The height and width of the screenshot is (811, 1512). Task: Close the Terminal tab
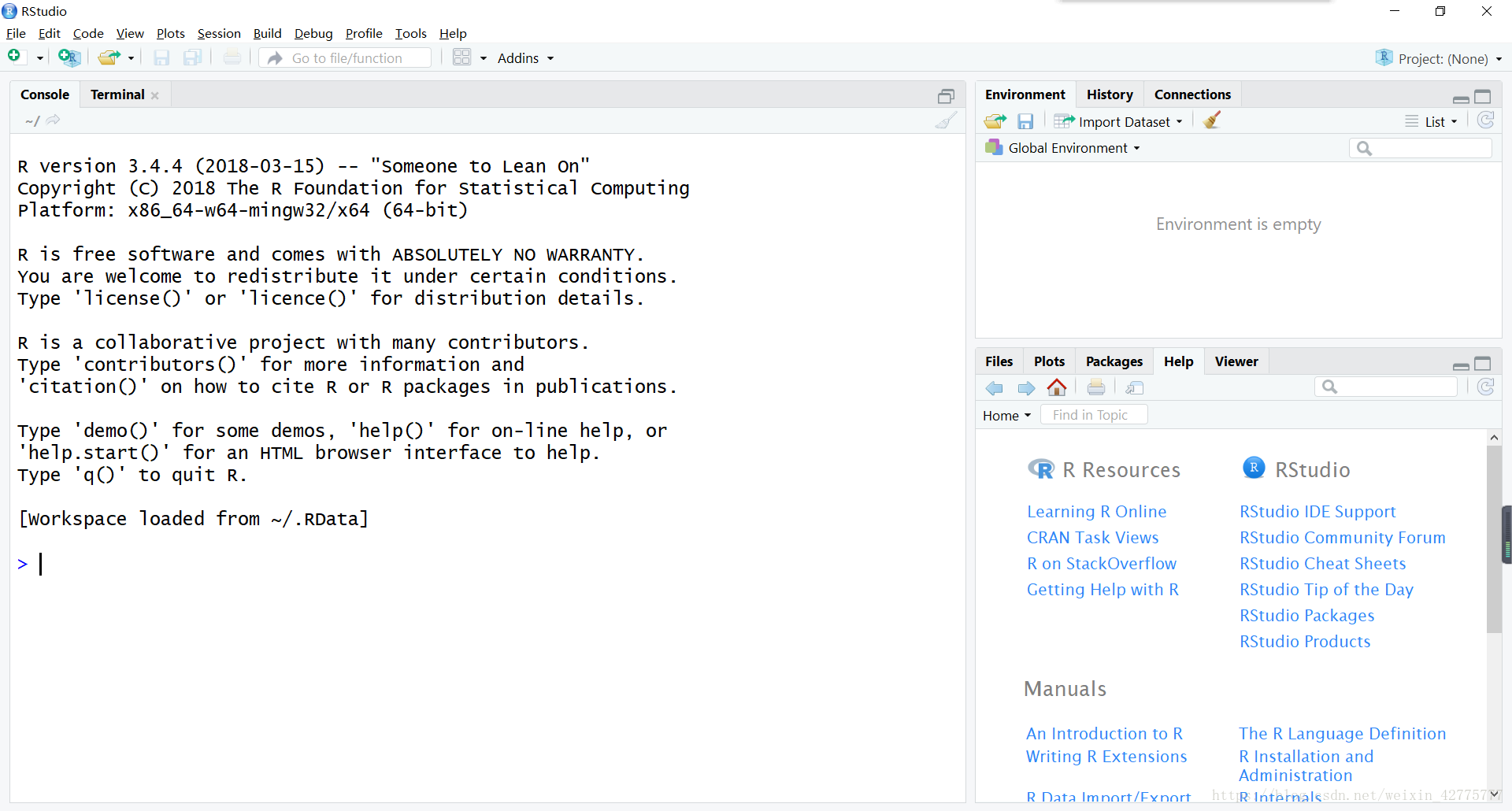[155, 95]
